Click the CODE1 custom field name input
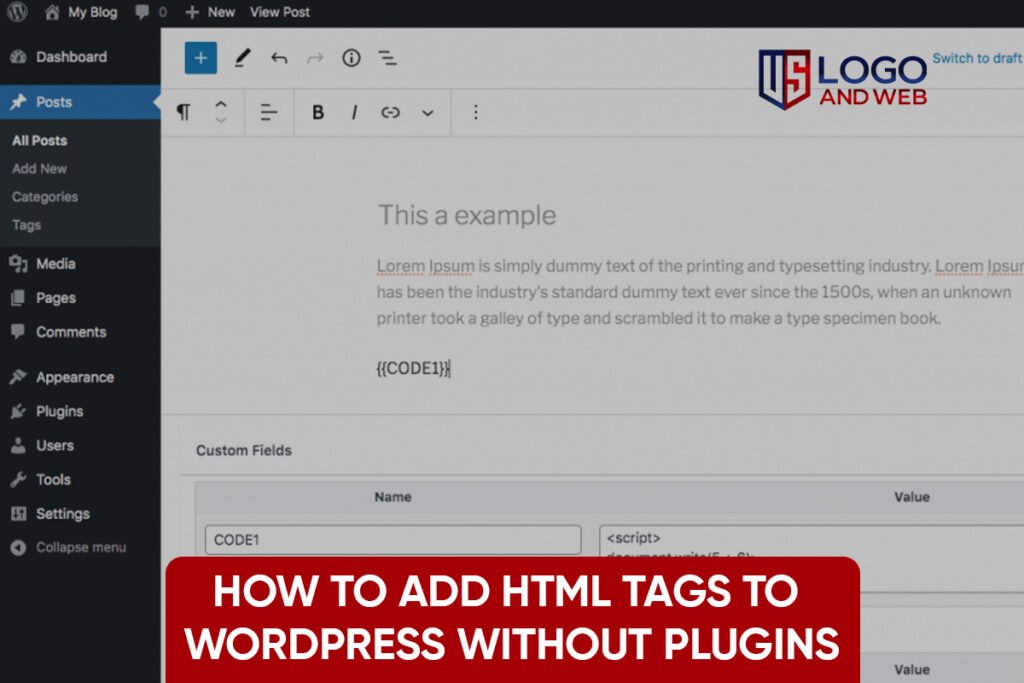This screenshot has height=683, width=1024. (392, 540)
